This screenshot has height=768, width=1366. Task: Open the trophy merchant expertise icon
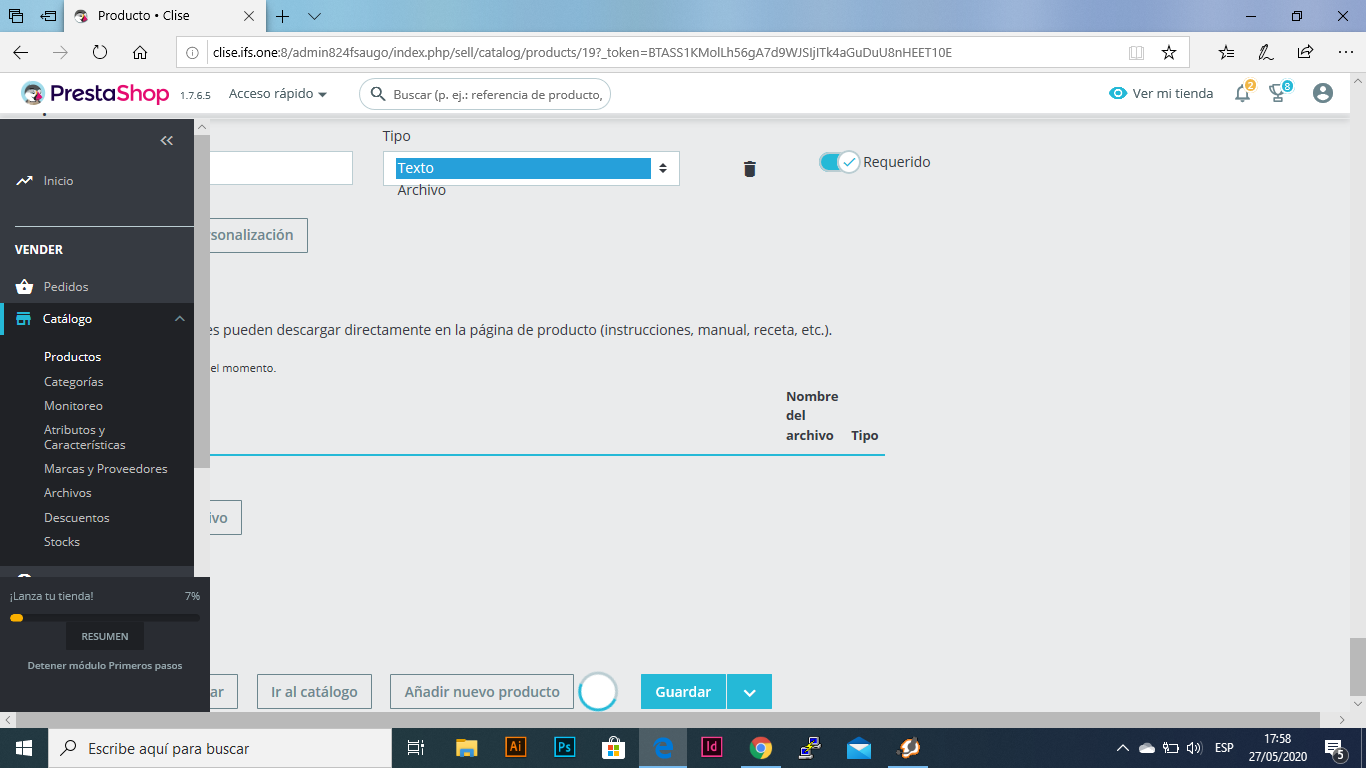coord(1279,93)
